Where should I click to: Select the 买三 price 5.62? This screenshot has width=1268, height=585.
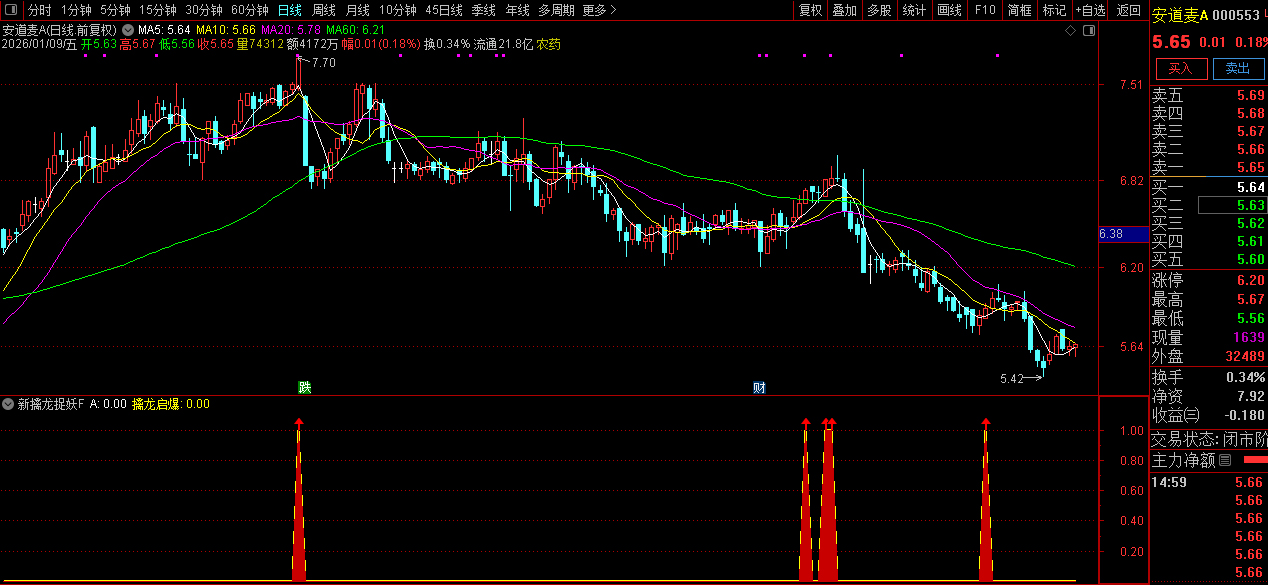1250,223
